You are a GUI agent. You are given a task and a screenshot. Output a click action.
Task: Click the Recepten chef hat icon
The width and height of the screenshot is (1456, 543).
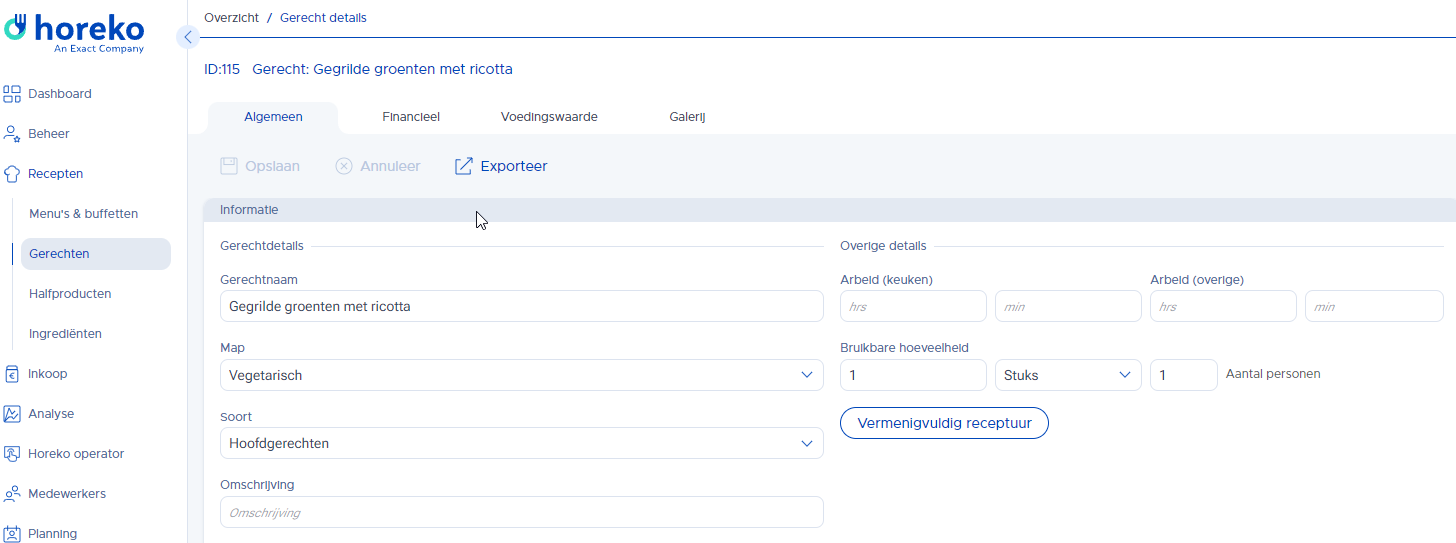pyautogui.click(x=12, y=174)
